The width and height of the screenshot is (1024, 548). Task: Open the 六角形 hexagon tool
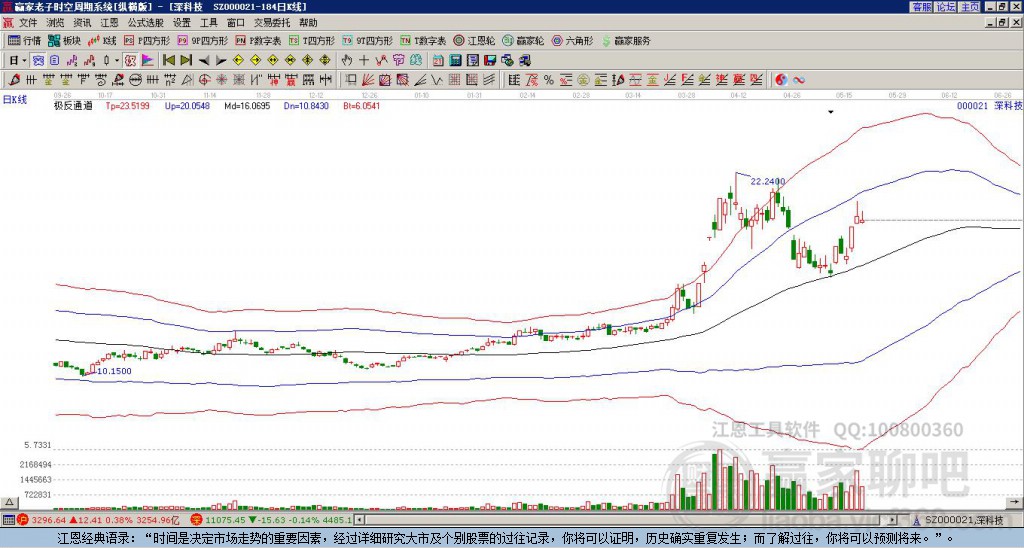(573, 40)
